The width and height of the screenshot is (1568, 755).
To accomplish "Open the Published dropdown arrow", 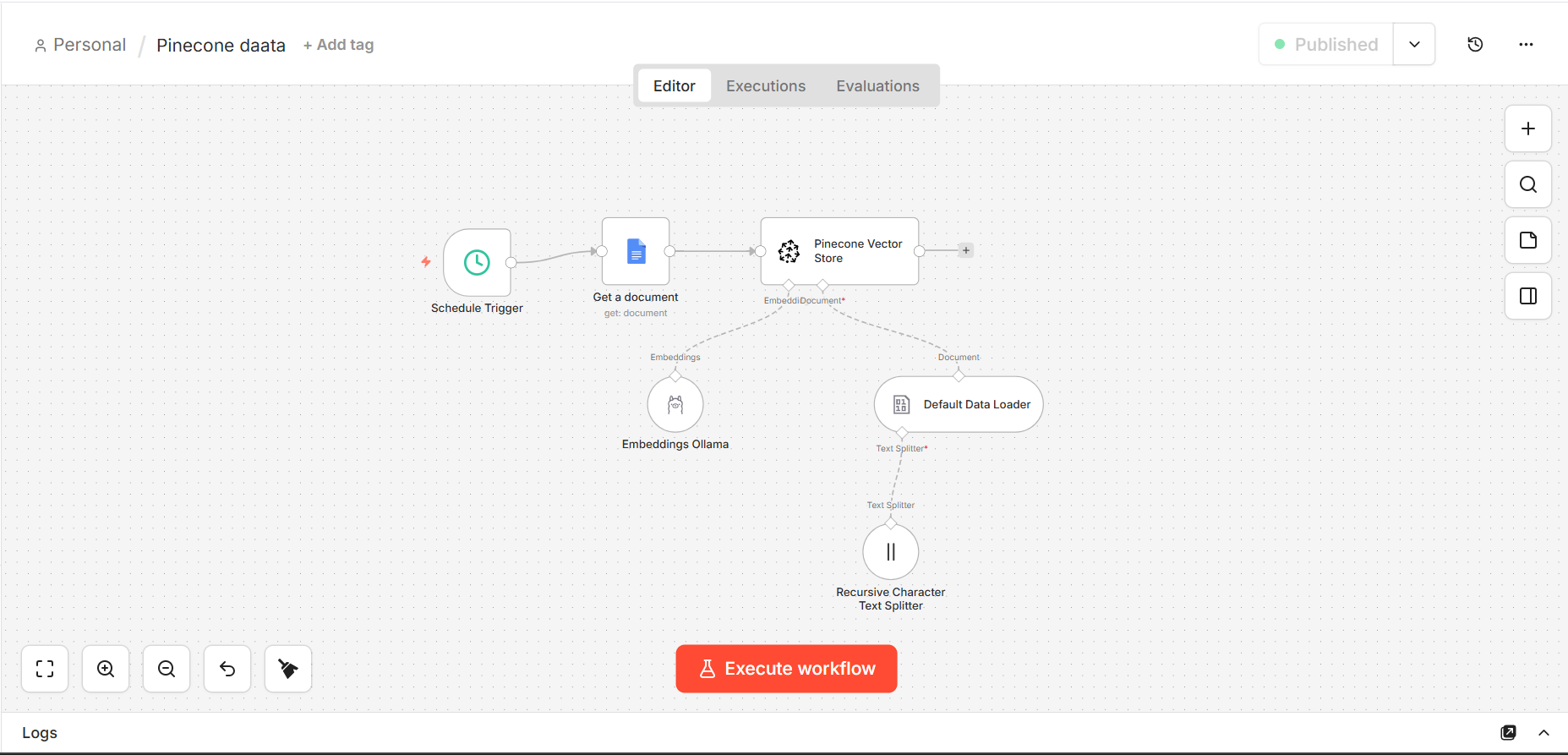I will pyautogui.click(x=1414, y=44).
